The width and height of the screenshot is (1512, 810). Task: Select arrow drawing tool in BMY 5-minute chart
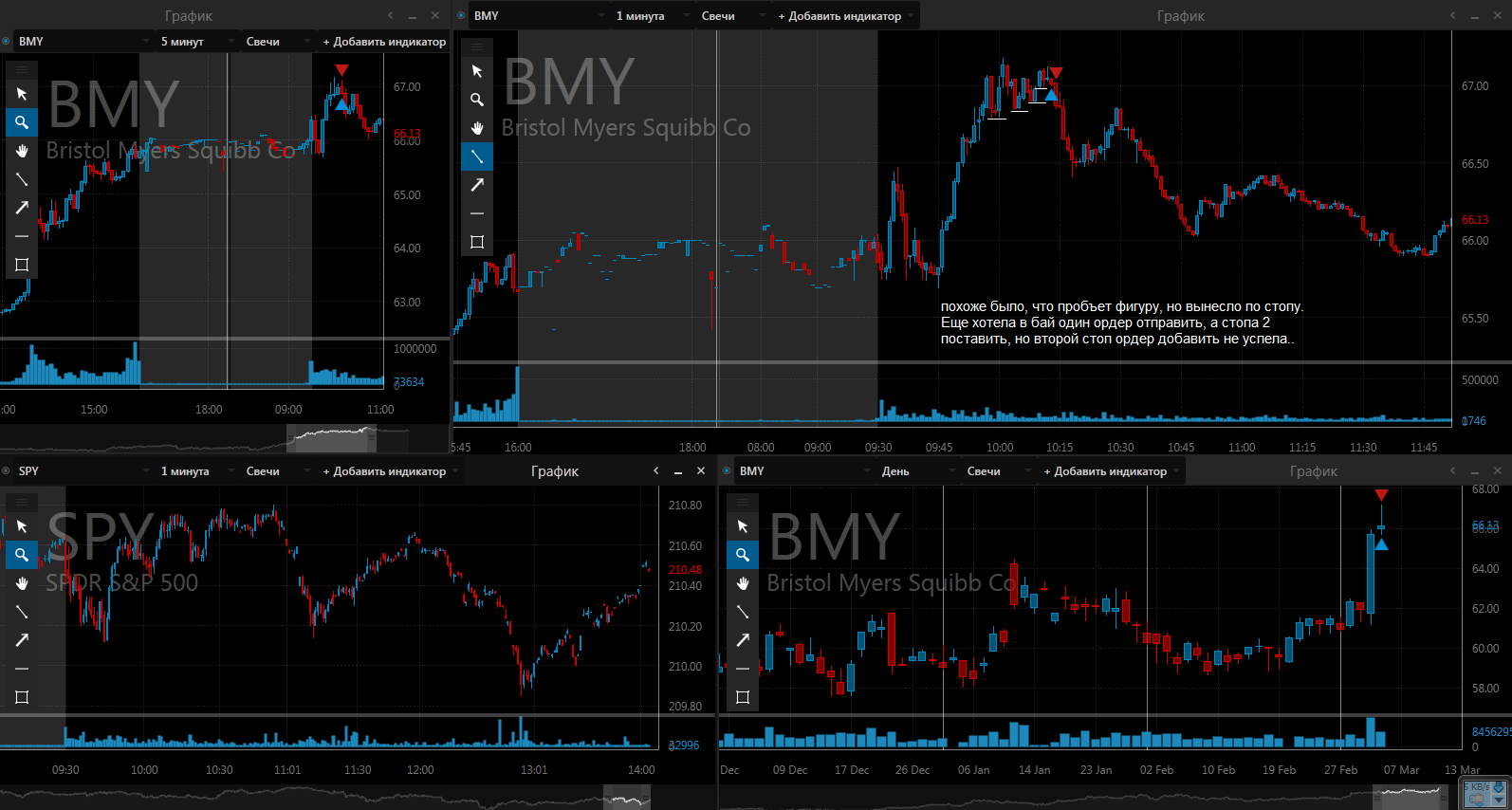pyautogui.click(x=22, y=208)
